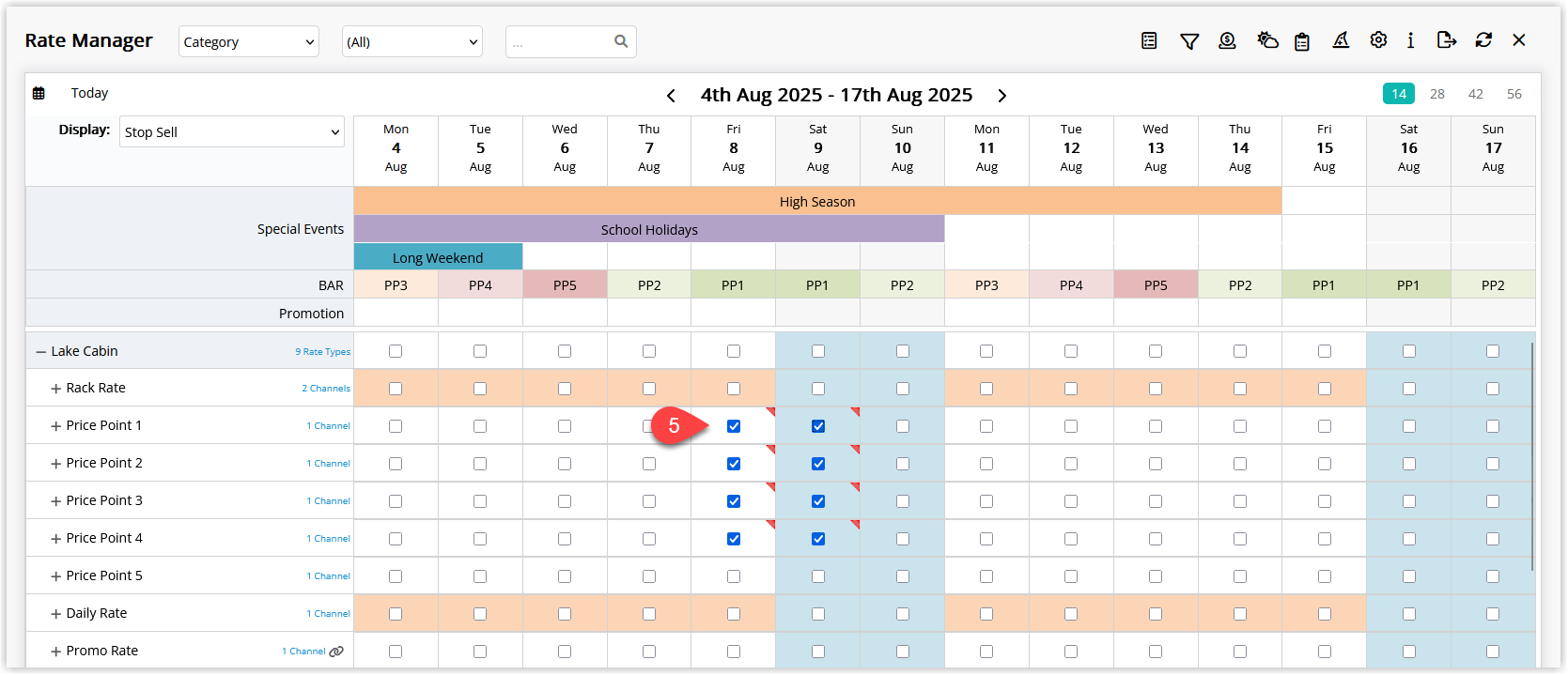
Task: Click the search magnifier icon
Action: pos(621,41)
